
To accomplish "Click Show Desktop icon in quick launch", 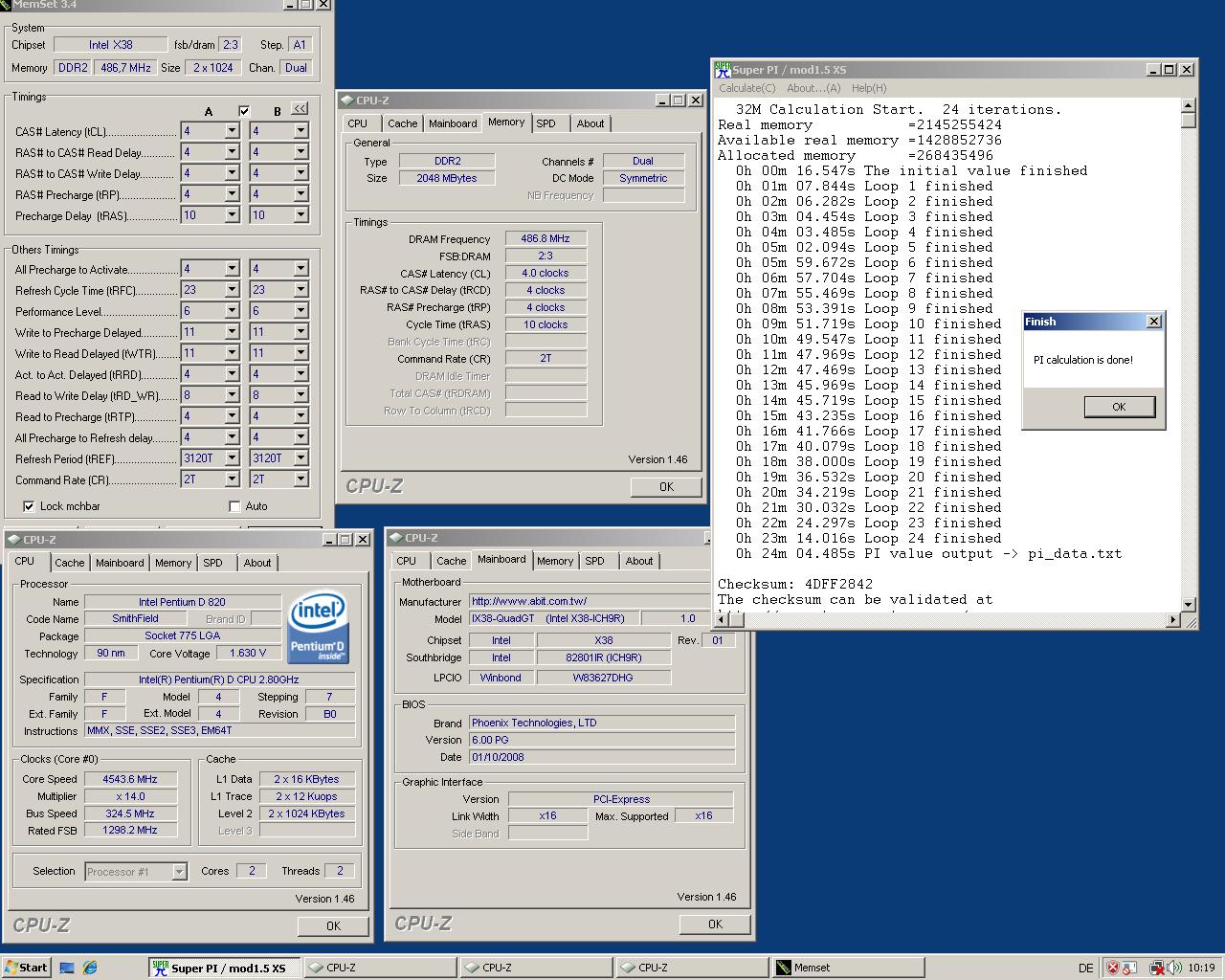I will [67, 968].
